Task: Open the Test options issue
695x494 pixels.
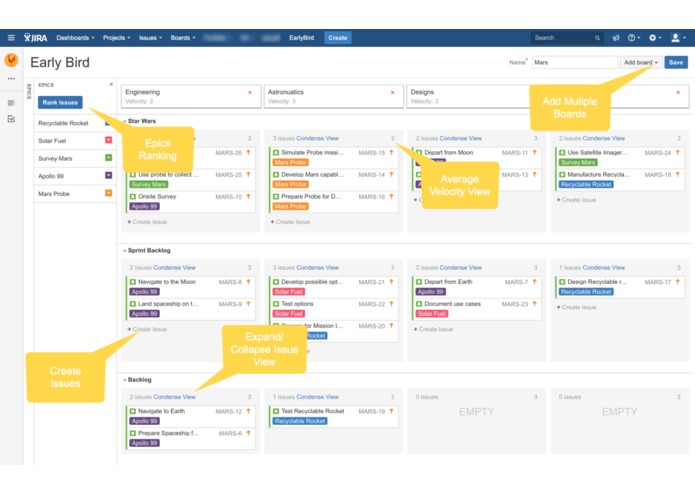Action: pos(297,304)
